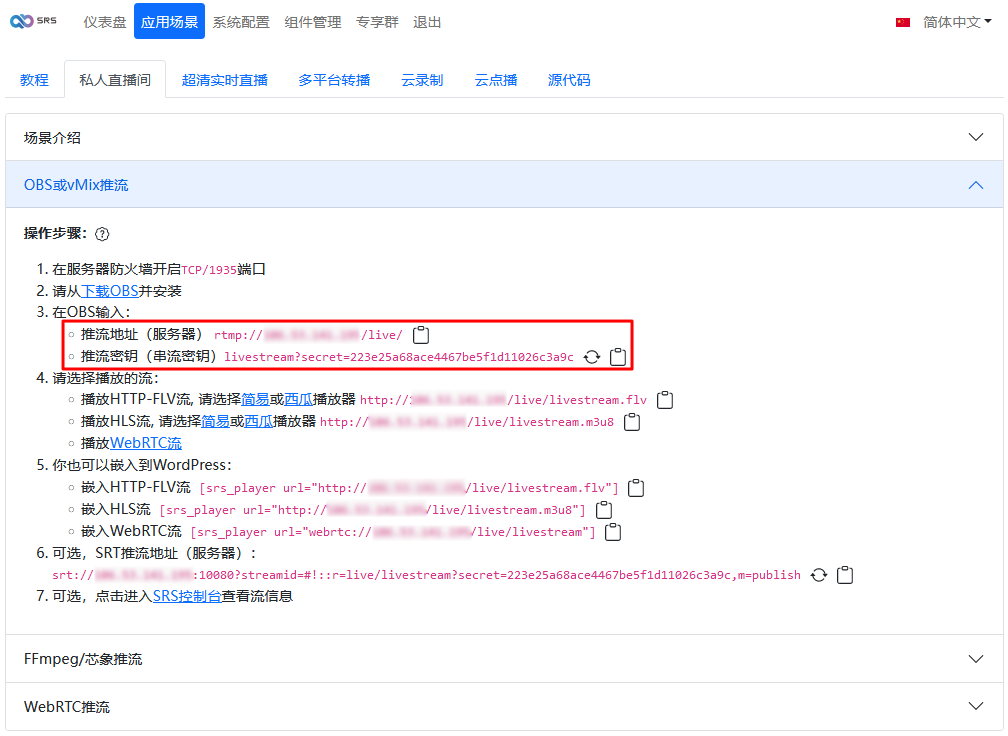This screenshot has width=1008, height=736.
Task: Open the 专享群 menu
Action: coord(377,22)
